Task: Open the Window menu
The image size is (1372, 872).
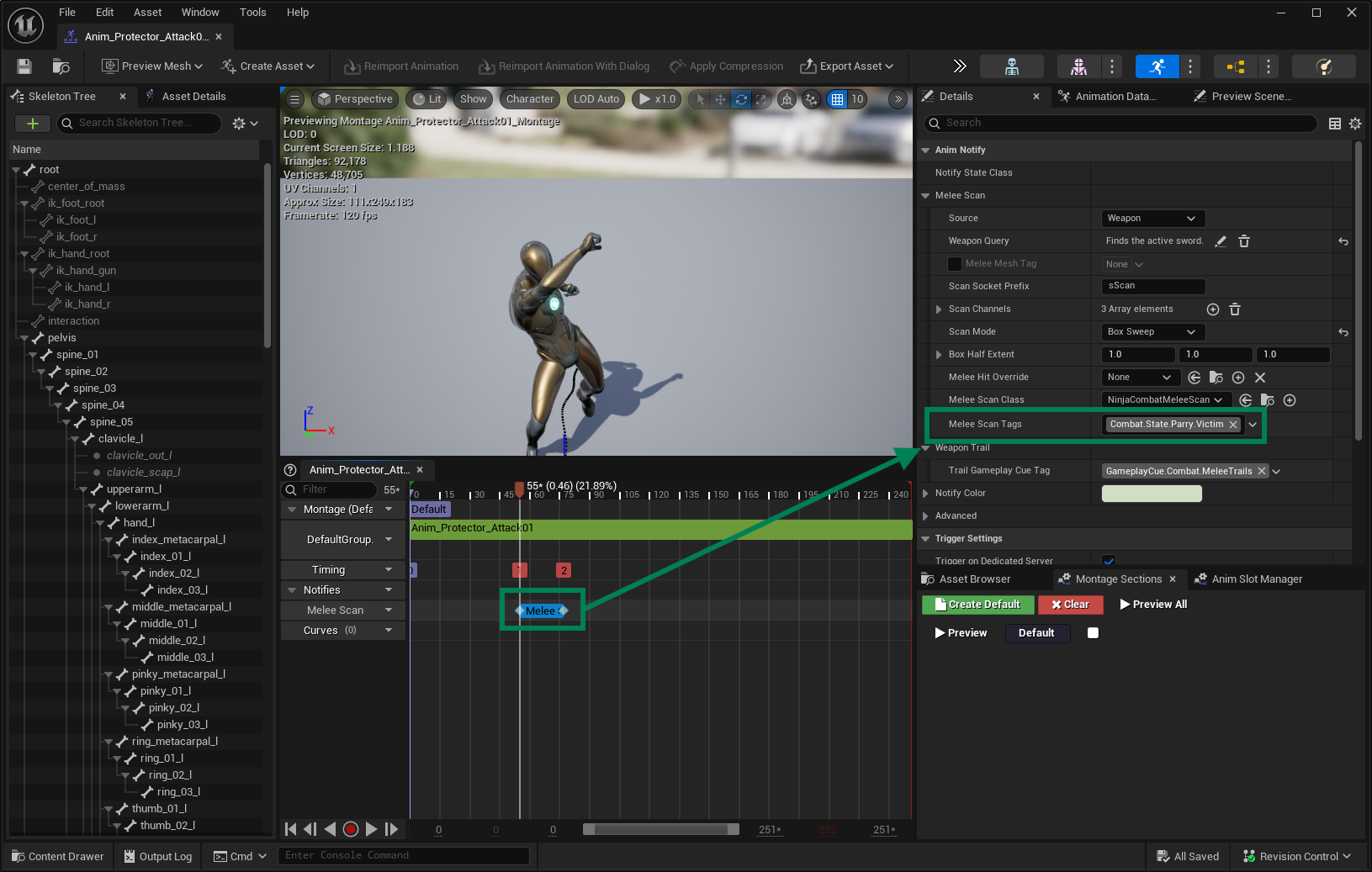Action: coord(200,13)
